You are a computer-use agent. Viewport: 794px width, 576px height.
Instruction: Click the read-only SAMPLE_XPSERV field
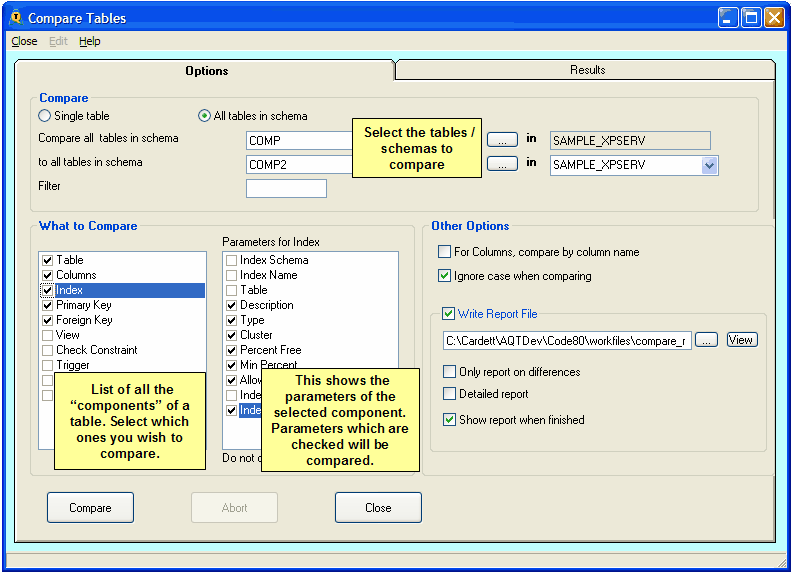point(630,140)
